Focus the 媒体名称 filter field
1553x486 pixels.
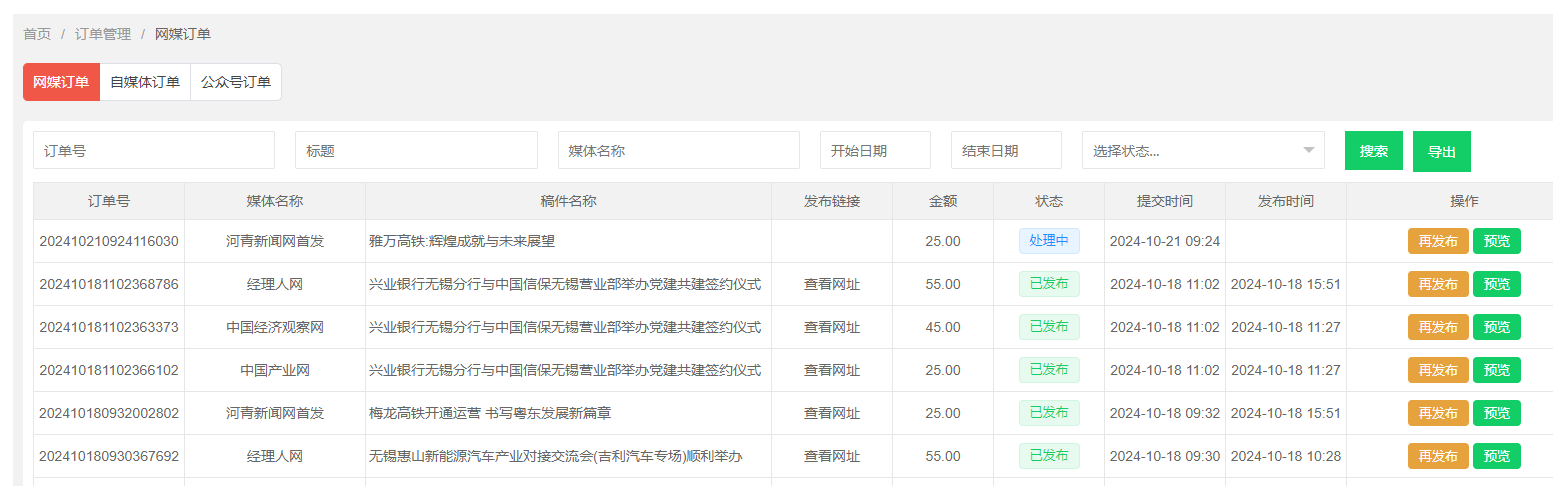pos(678,151)
